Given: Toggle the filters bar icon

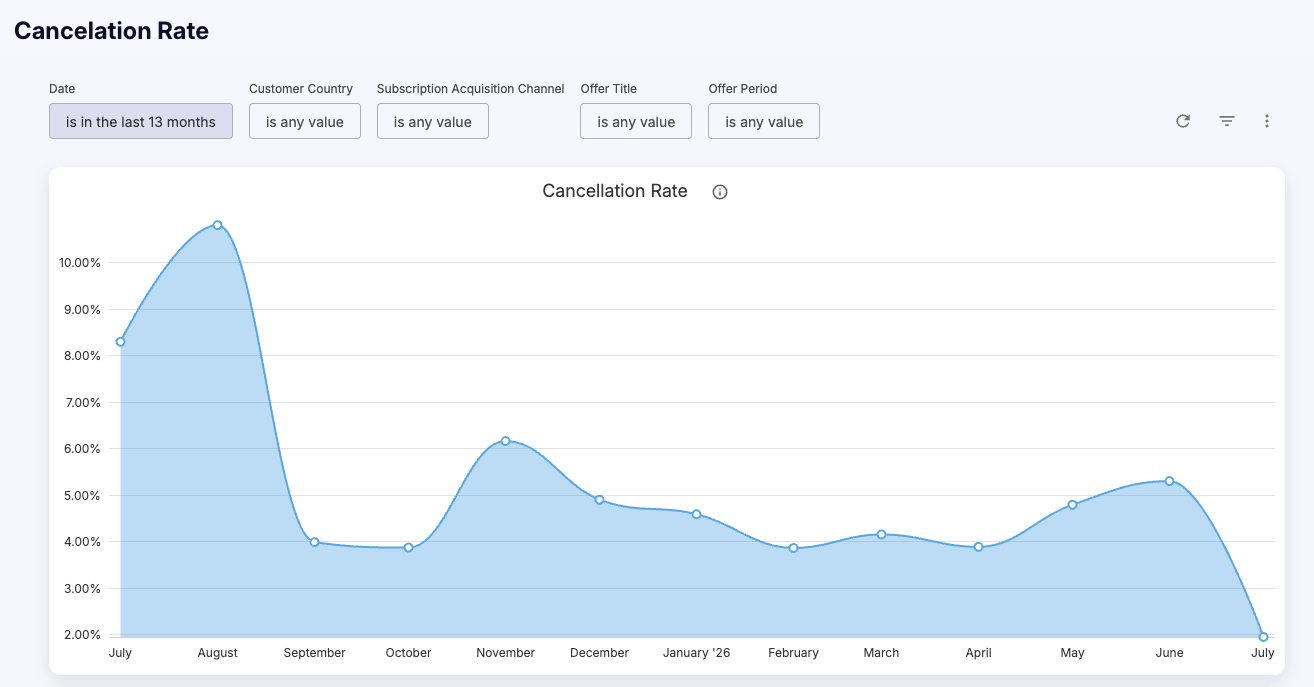Looking at the screenshot, I should (x=1227, y=121).
